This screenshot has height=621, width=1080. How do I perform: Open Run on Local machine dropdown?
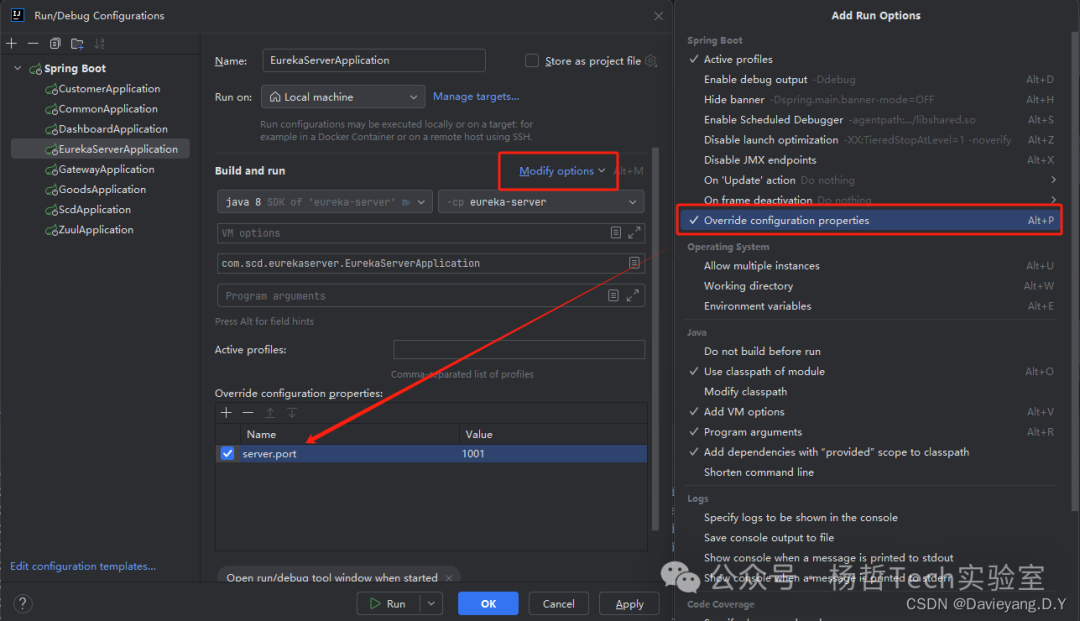coord(343,97)
